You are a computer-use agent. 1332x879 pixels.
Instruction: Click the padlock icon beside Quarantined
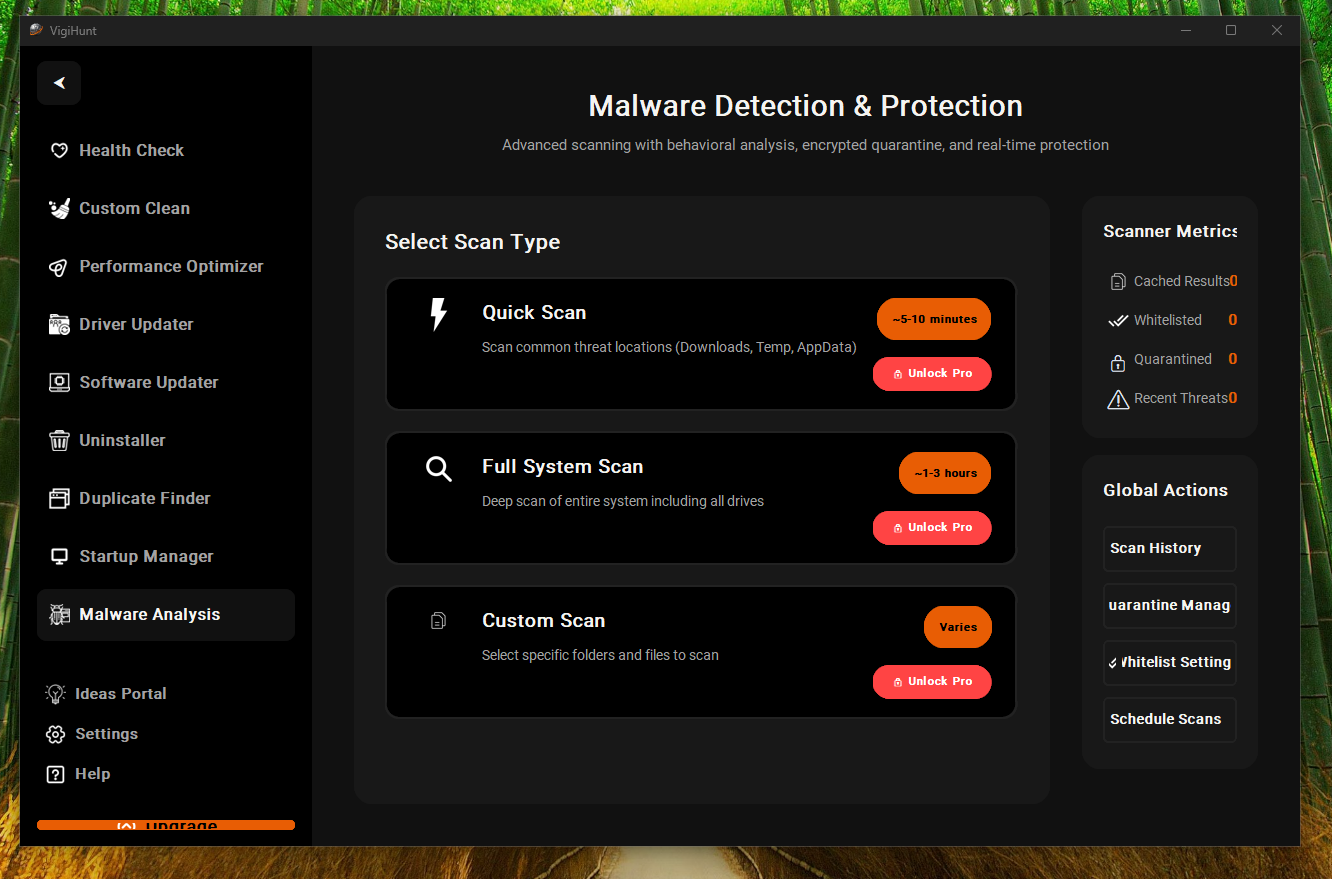(1118, 361)
